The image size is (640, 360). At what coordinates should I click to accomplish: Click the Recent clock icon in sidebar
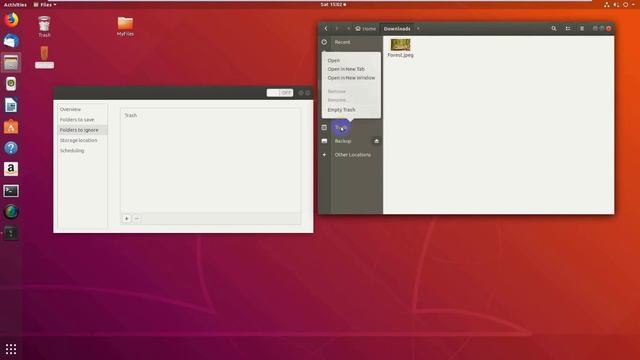(x=324, y=42)
